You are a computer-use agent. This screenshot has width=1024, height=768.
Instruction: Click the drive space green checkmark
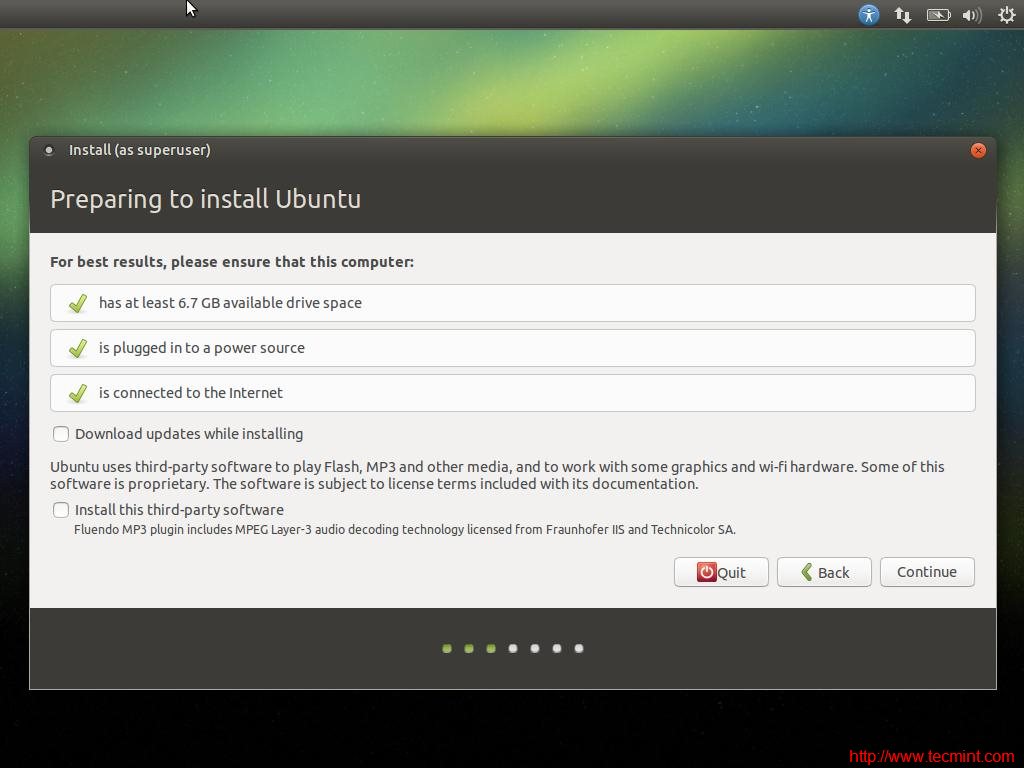(x=78, y=303)
